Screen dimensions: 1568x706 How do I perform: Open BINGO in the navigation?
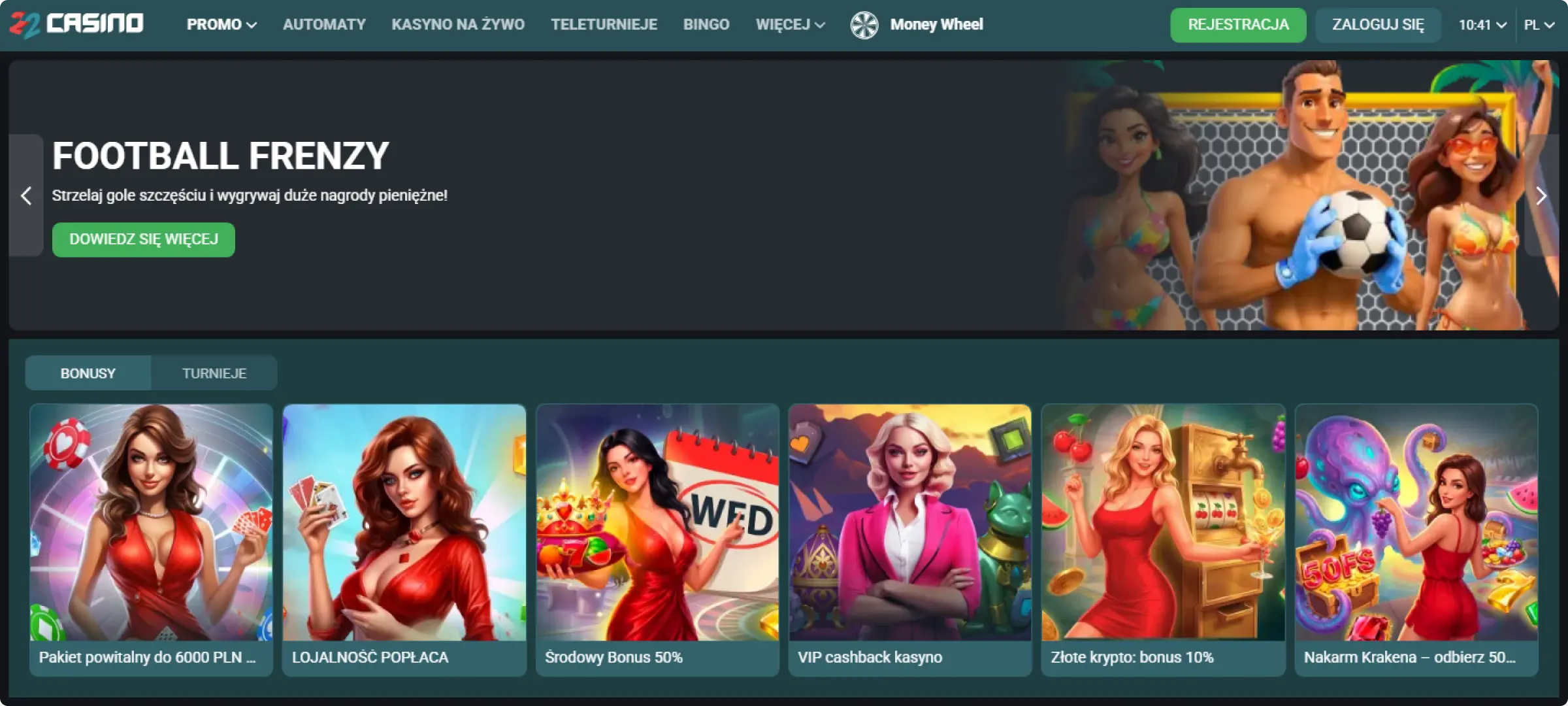[706, 25]
